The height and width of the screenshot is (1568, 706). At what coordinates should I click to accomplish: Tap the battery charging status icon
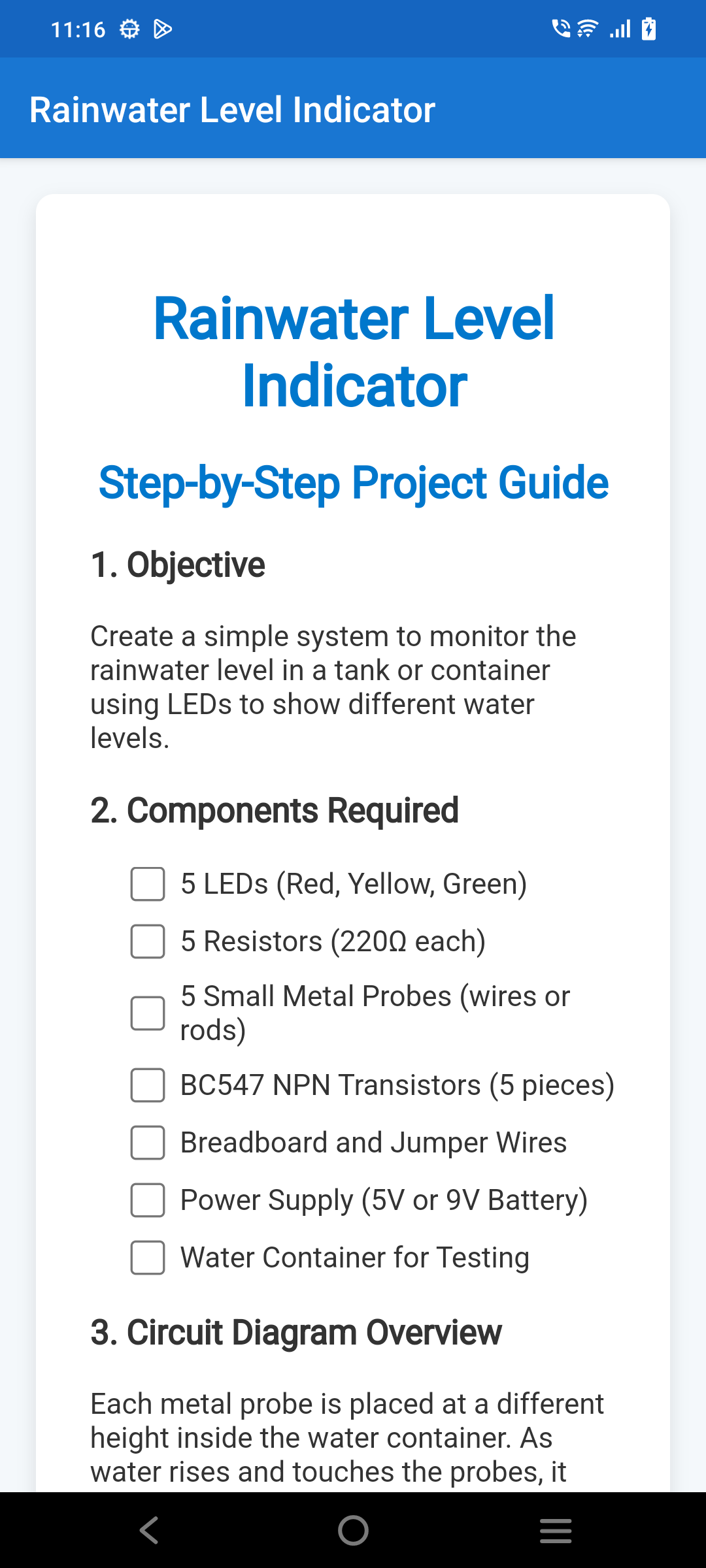[x=648, y=29]
